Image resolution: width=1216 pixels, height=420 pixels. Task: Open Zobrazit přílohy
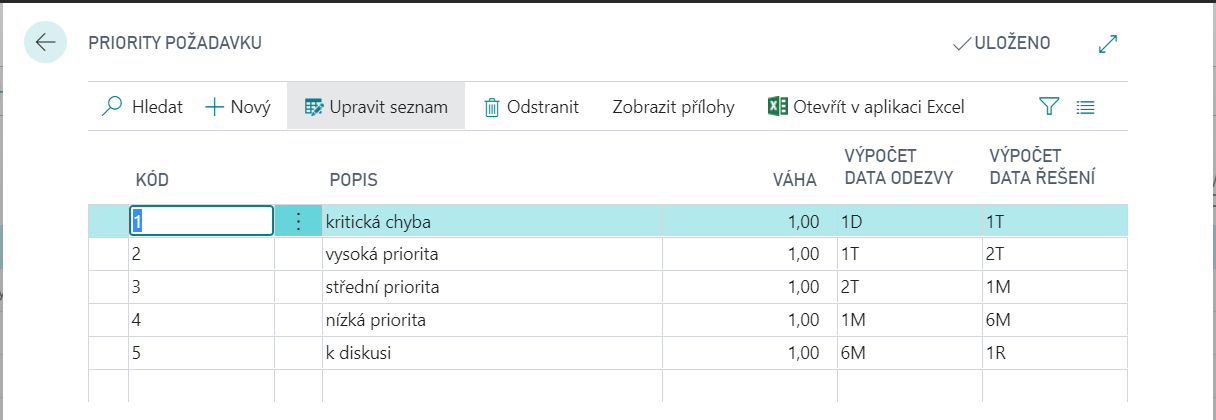[673, 107]
